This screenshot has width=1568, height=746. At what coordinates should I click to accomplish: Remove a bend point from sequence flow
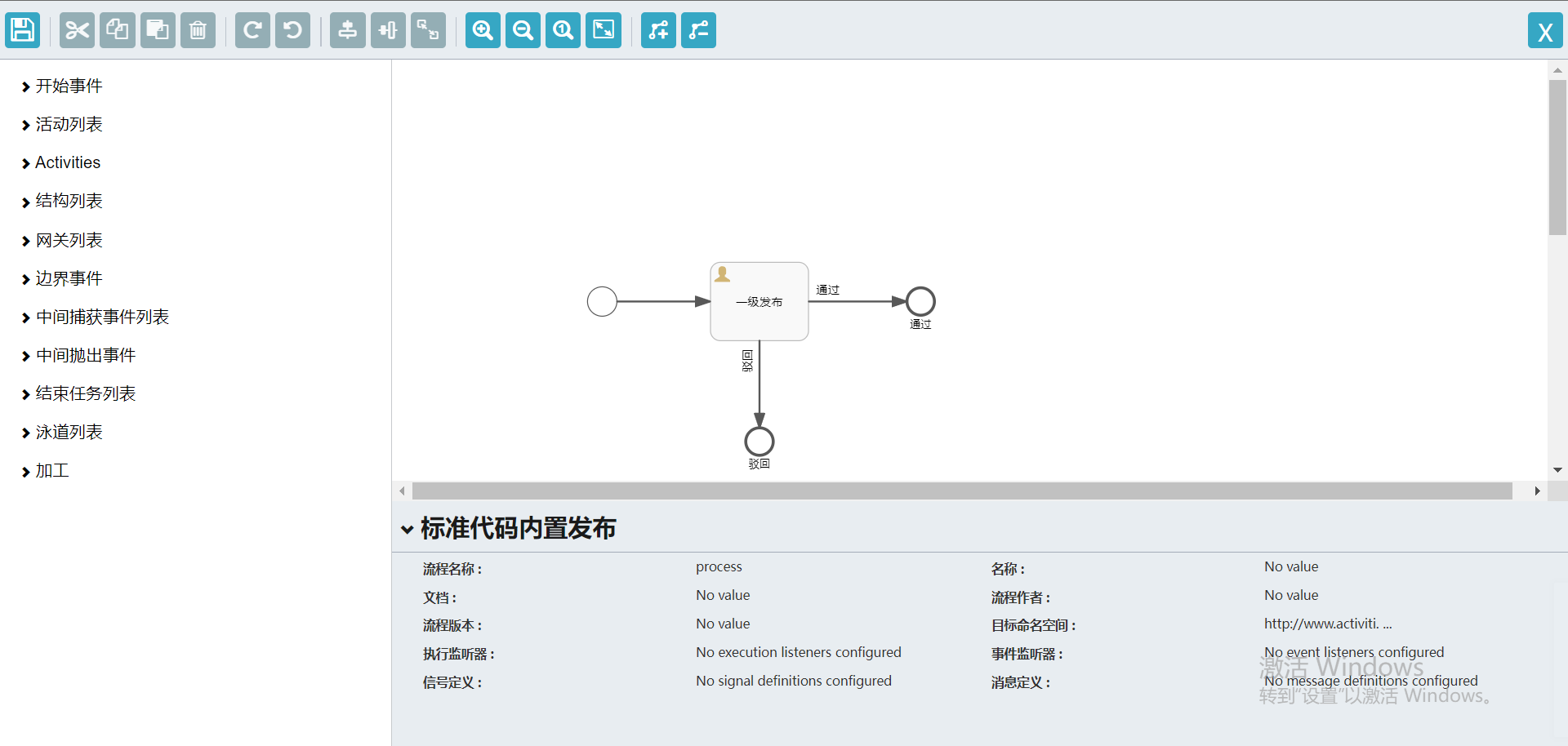click(x=698, y=31)
